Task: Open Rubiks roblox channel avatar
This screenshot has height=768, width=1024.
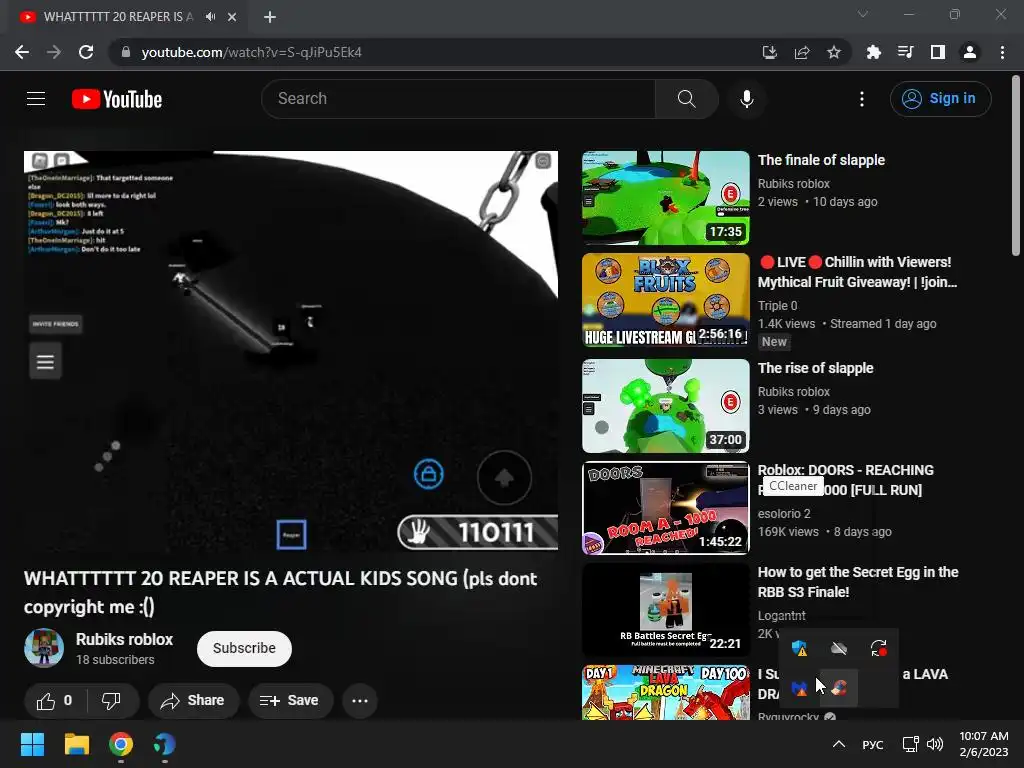Action: [x=44, y=648]
